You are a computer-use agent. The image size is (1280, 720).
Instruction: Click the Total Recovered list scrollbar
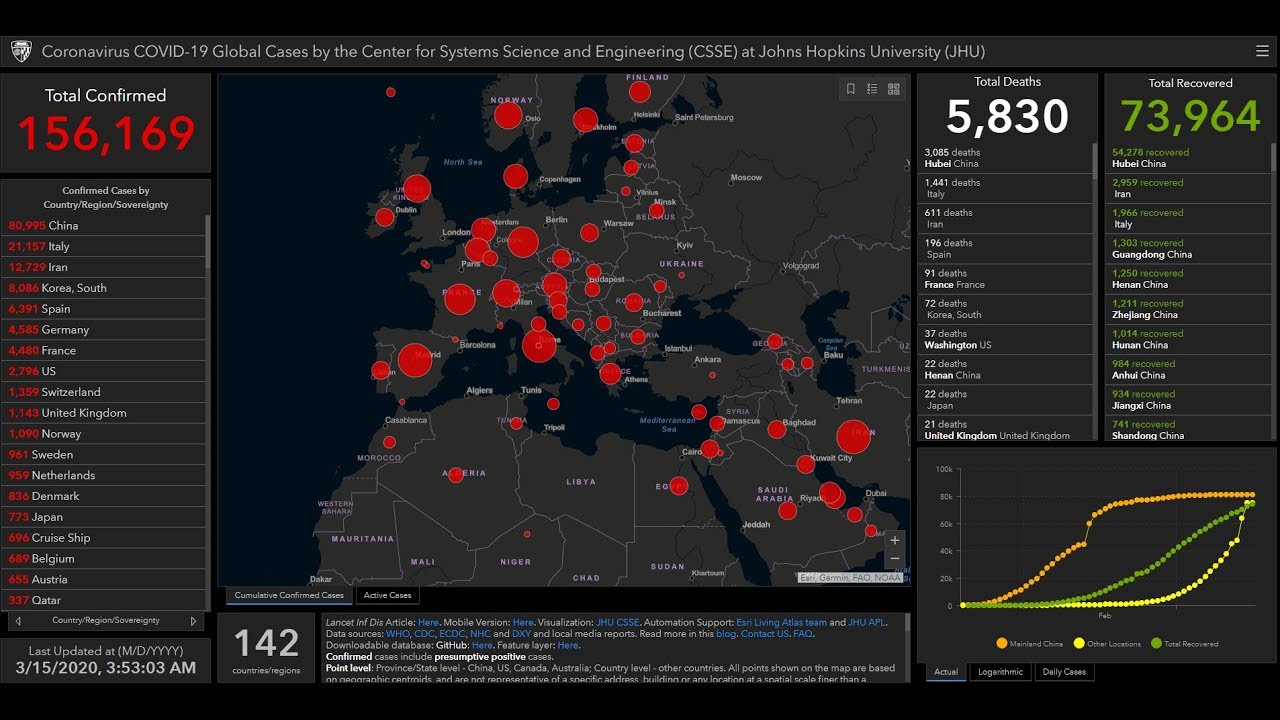[1273, 291]
